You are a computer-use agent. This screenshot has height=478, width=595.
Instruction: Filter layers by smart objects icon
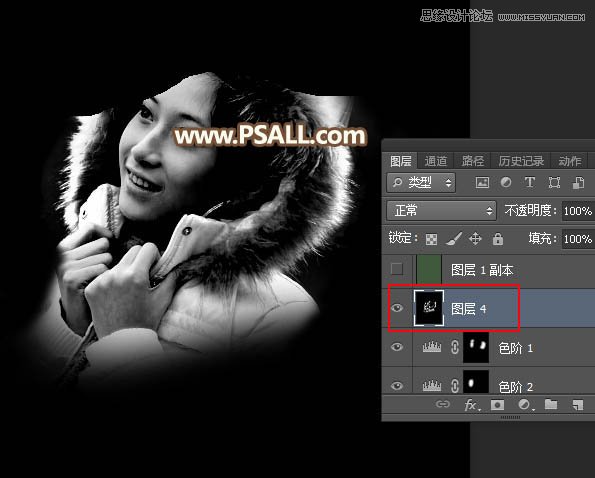tap(578, 182)
